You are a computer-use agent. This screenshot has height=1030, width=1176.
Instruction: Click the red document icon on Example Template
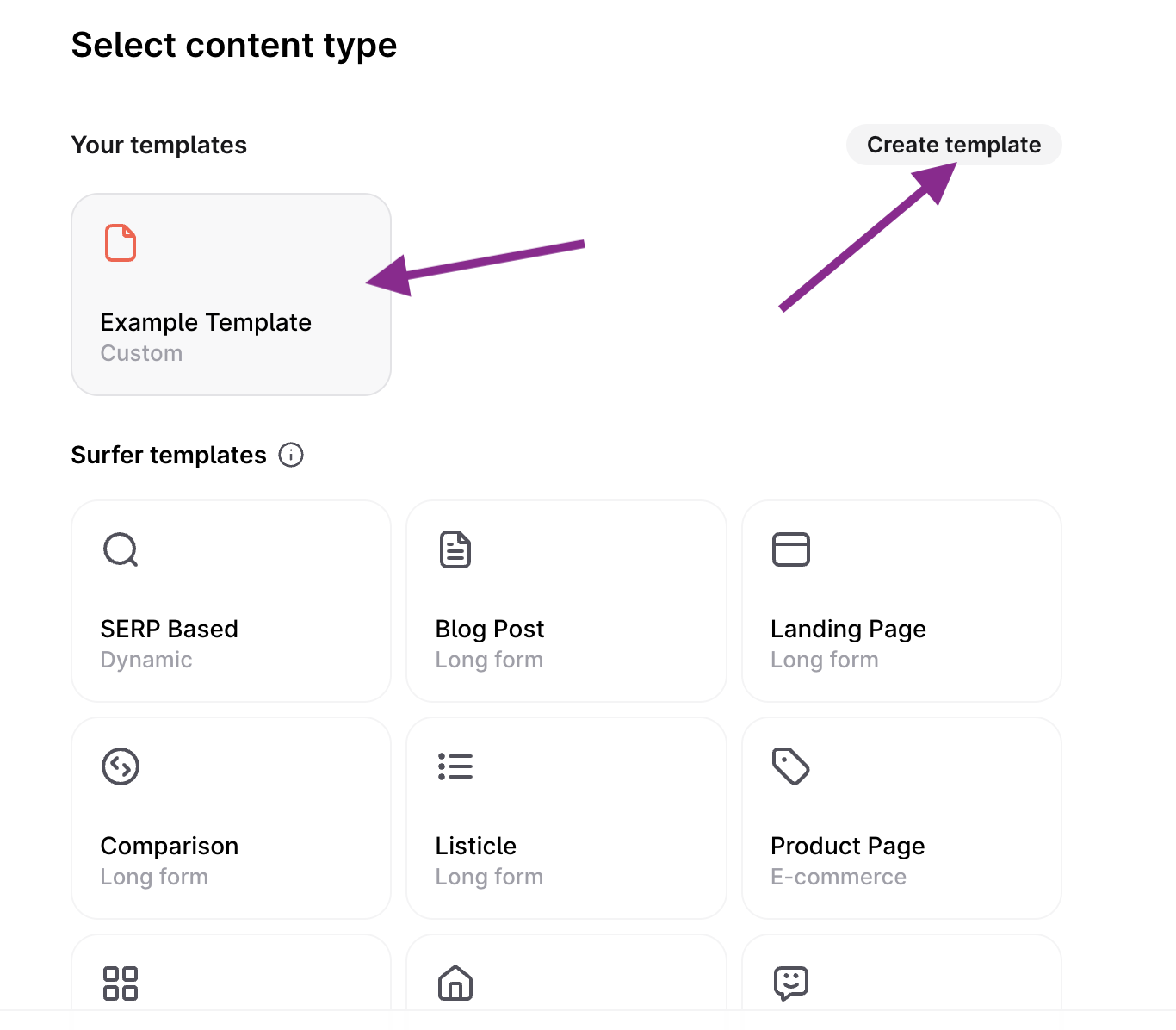click(121, 243)
